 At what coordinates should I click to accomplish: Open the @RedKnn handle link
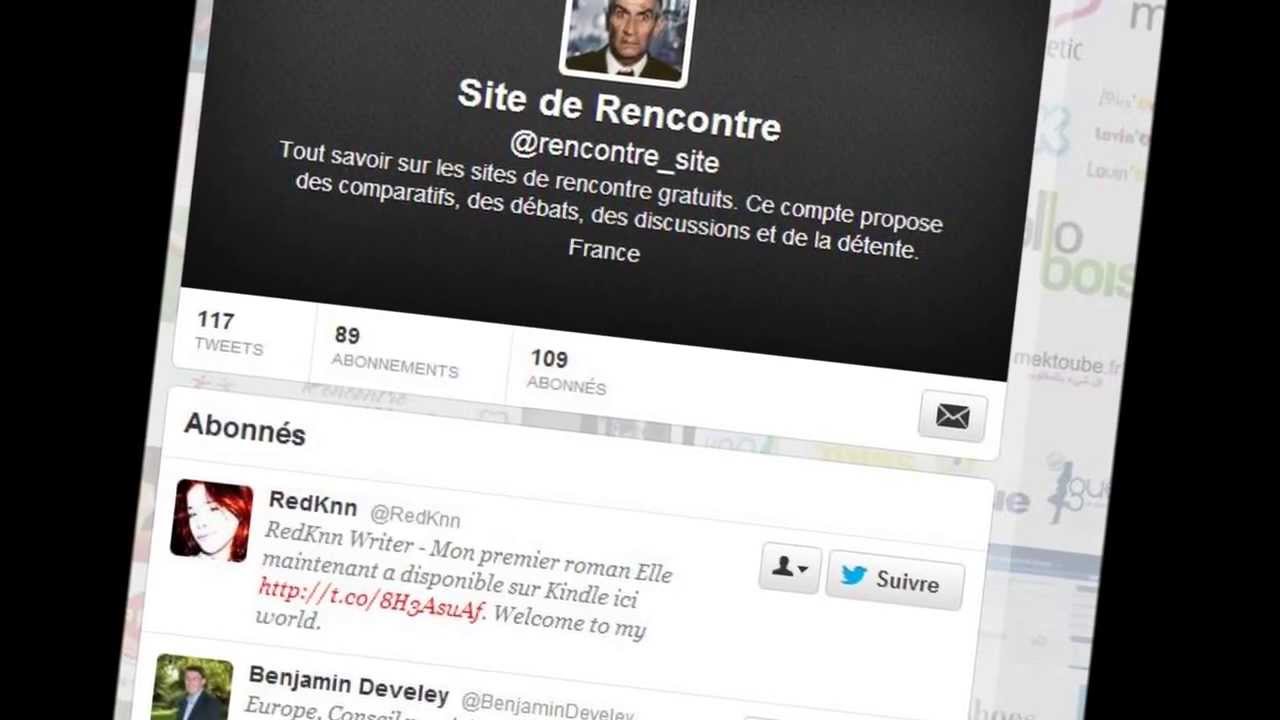[x=414, y=516]
